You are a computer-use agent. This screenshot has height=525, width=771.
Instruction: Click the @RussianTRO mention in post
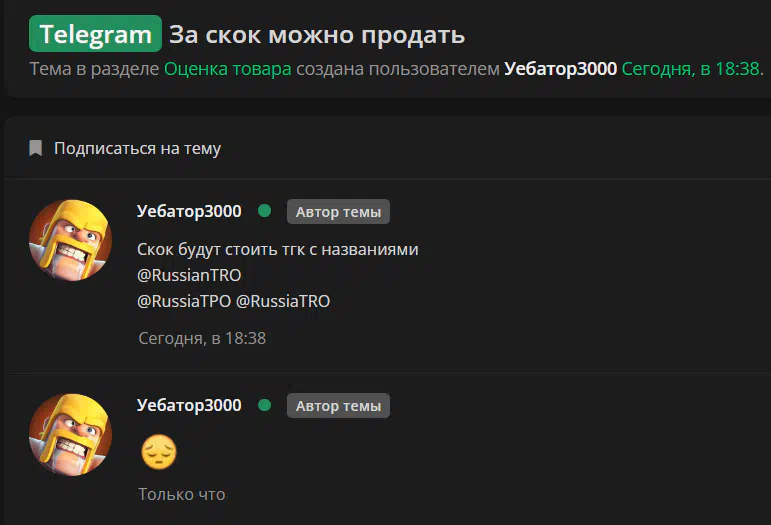(x=189, y=275)
